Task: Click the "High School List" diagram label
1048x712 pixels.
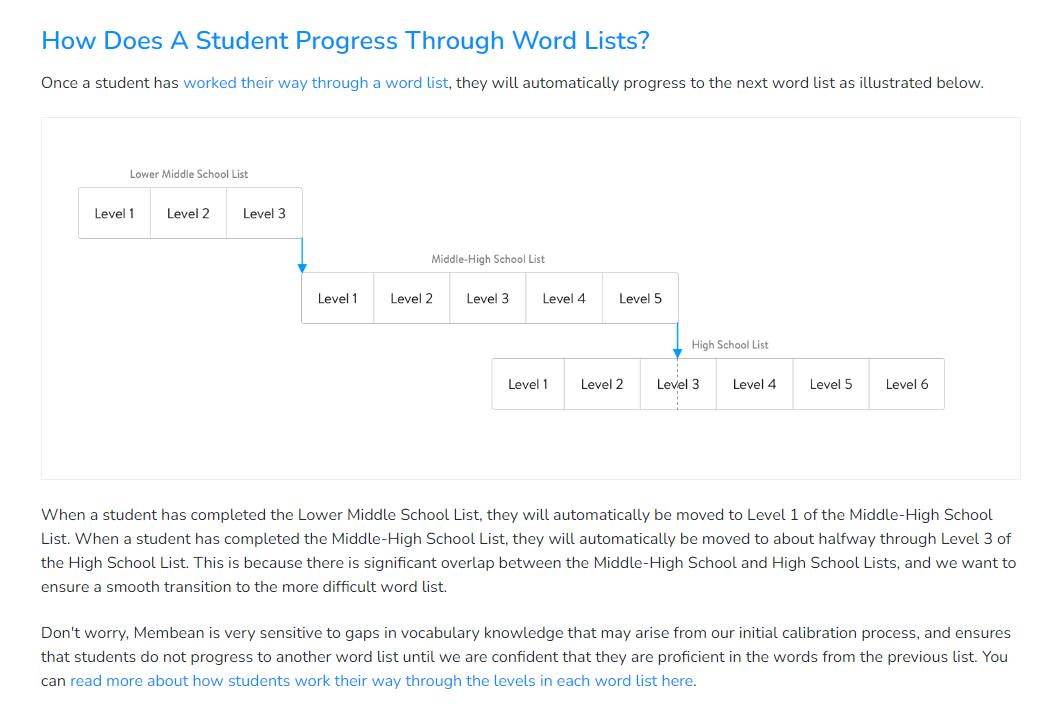Action: point(730,345)
